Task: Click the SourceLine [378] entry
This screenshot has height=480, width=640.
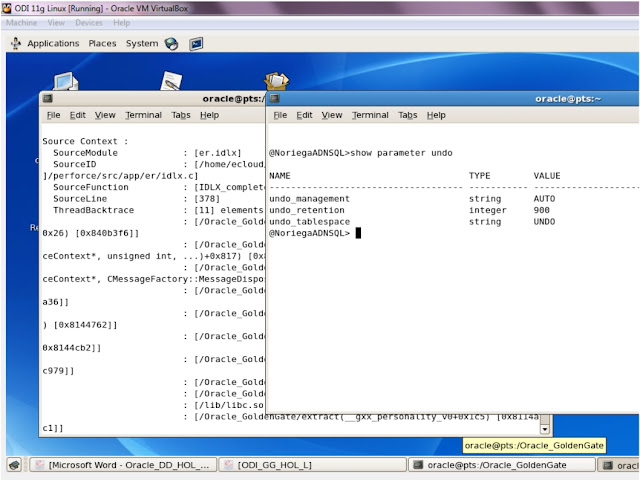Action: click(x=136, y=199)
